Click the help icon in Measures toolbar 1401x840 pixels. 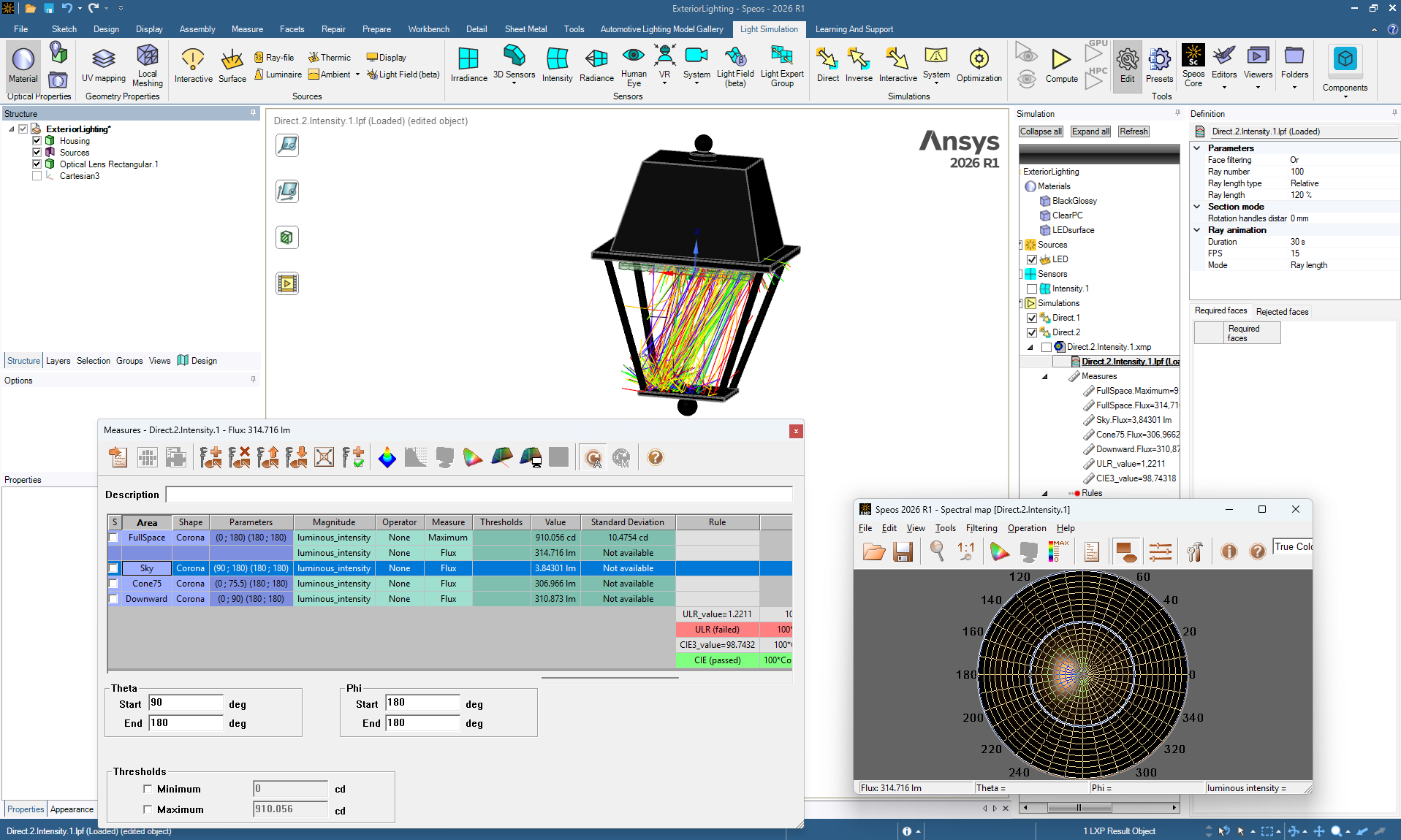point(656,457)
